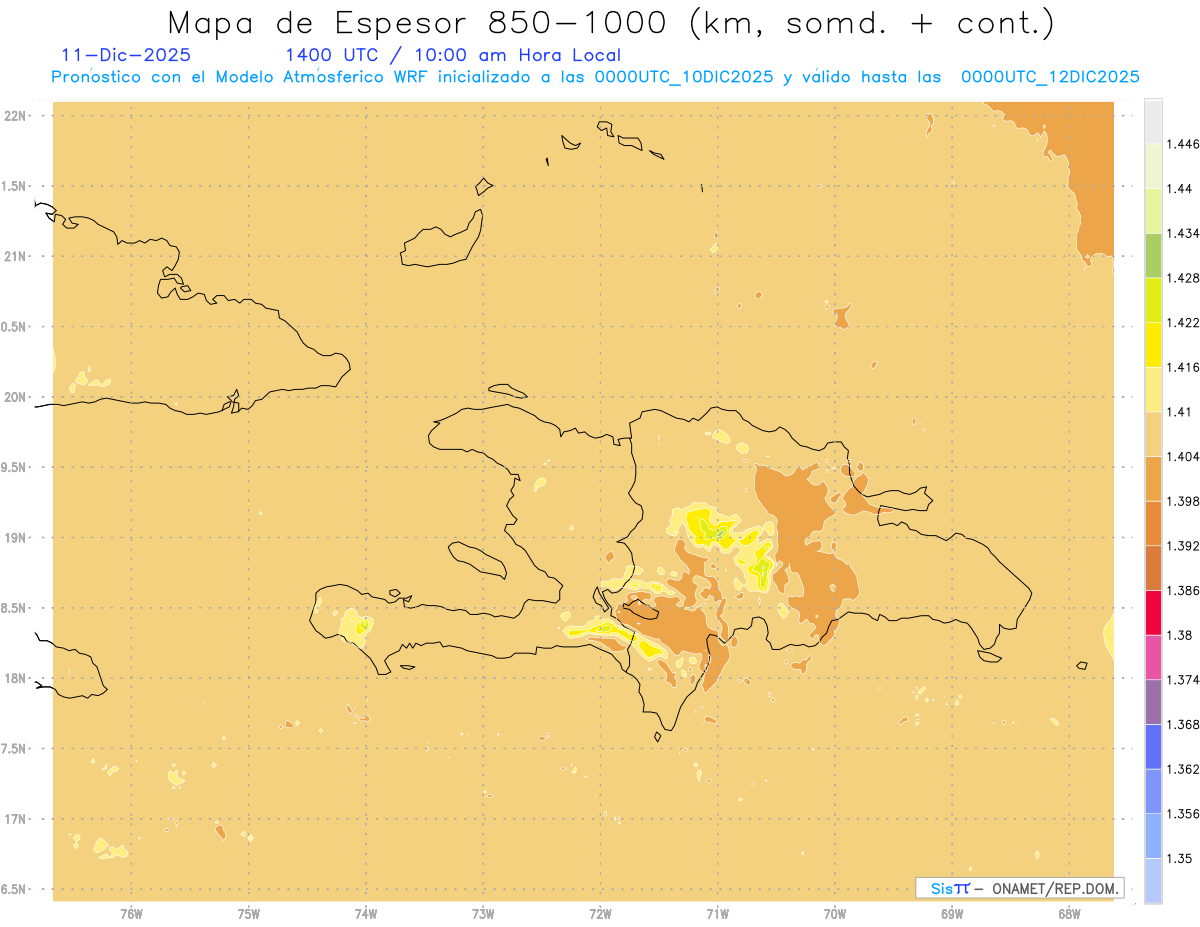The height and width of the screenshot is (927, 1200).
Task: Click the legend value 1.35
Action: pos(1180,858)
